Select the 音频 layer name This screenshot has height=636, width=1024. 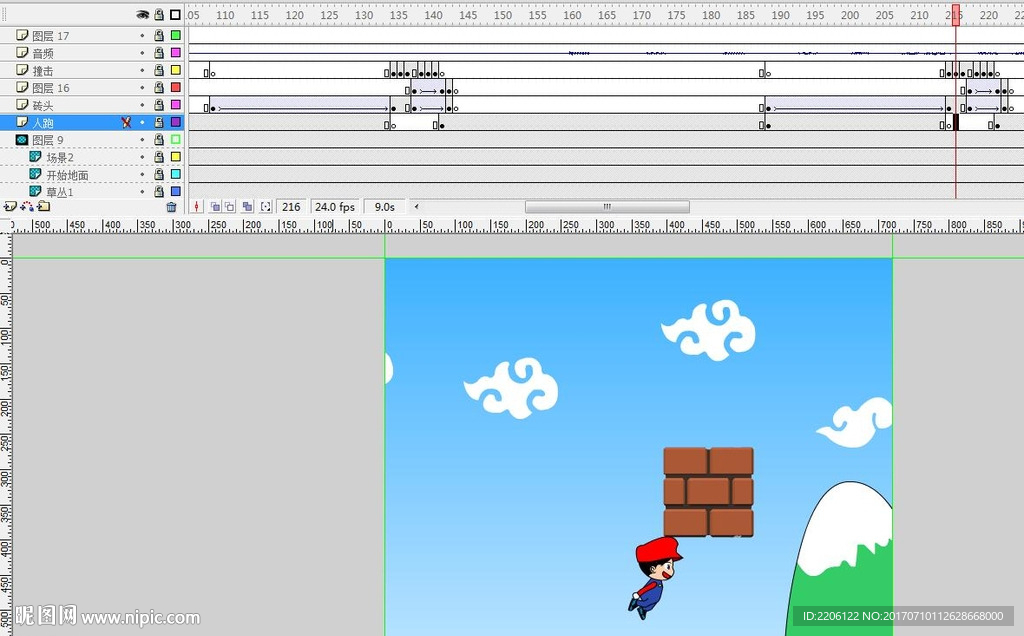pyautogui.click(x=43, y=53)
